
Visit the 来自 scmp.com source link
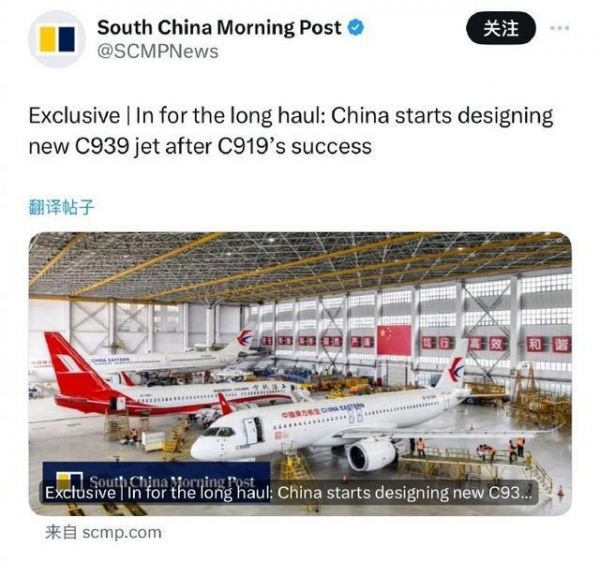tap(103, 532)
